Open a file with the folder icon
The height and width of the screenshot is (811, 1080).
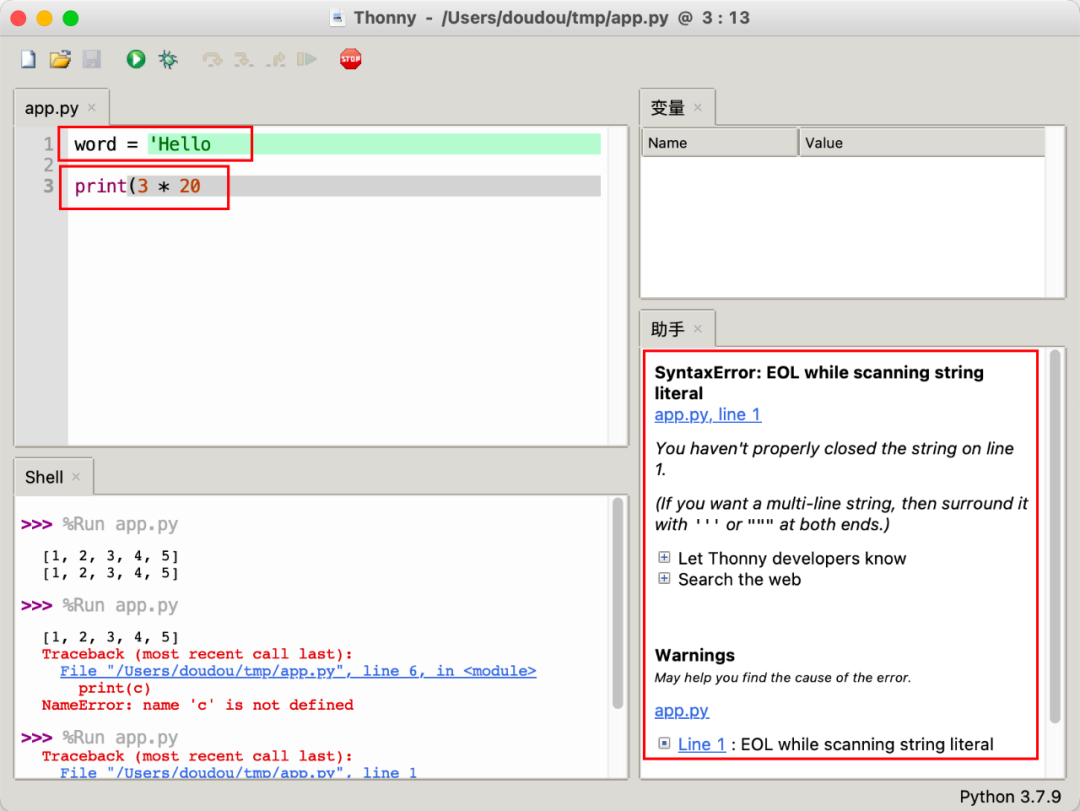coord(60,60)
